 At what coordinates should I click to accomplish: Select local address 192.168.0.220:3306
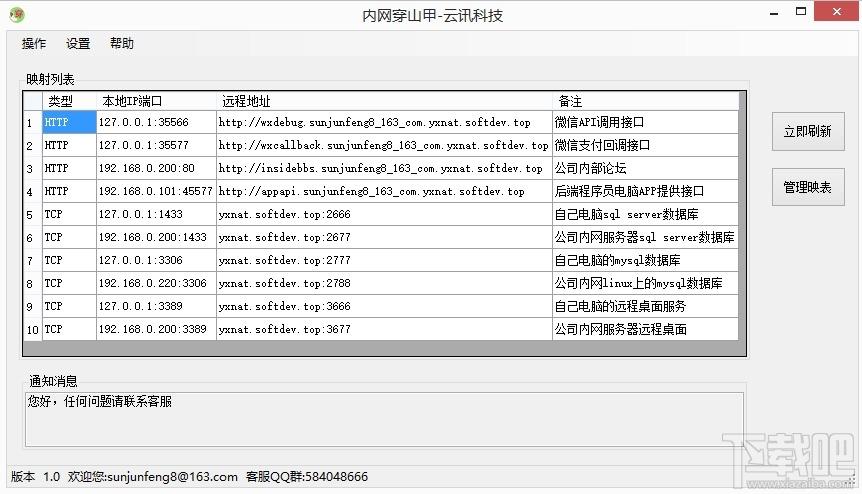click(157, 284)
